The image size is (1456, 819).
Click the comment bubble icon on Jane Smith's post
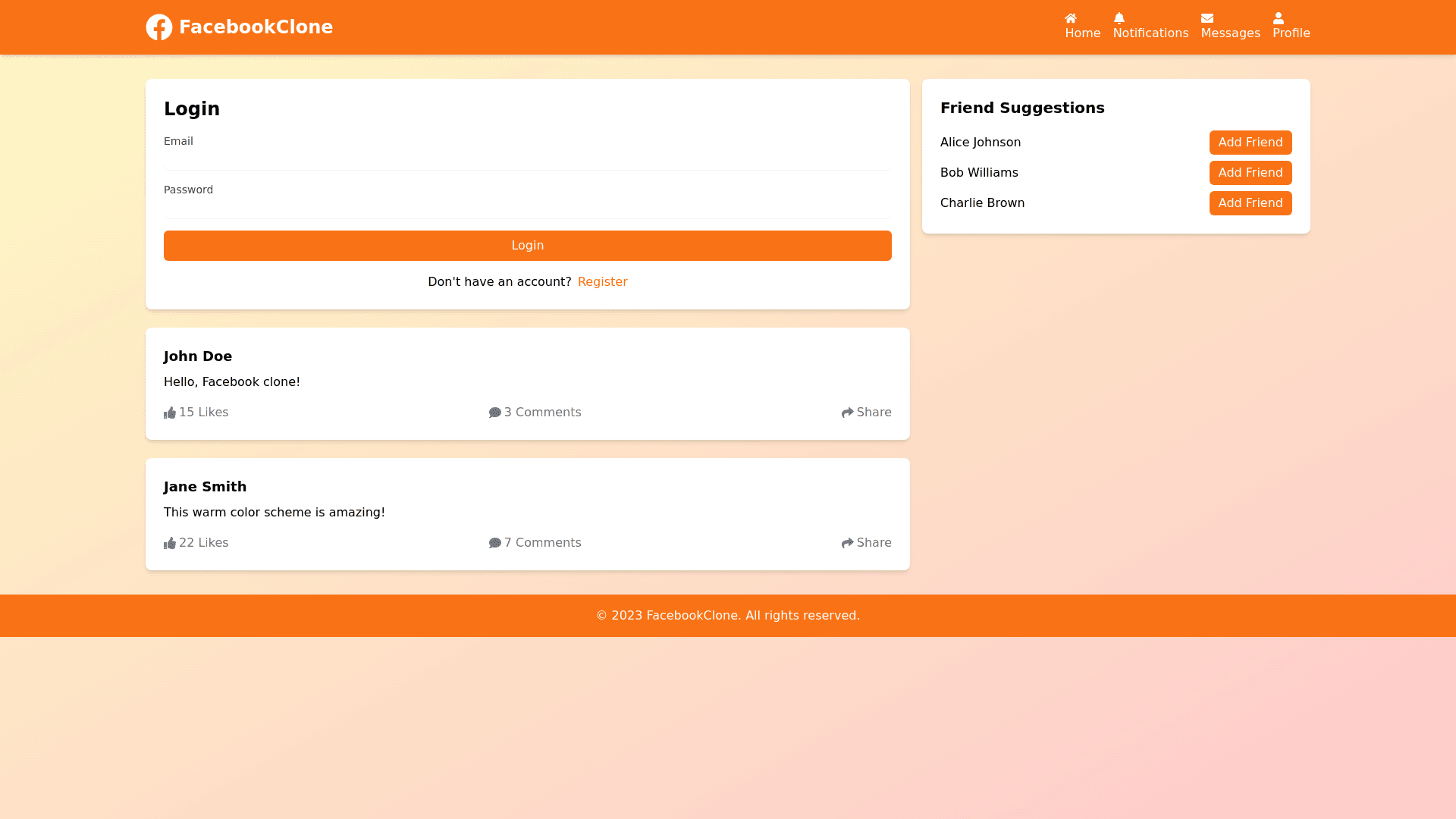coord(494,543)
